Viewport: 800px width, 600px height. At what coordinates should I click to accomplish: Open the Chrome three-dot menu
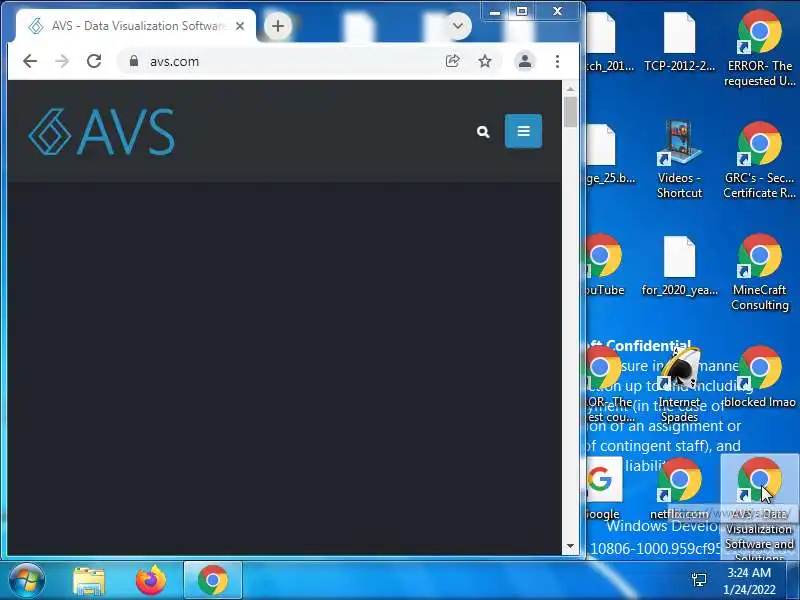pos(557,61)
